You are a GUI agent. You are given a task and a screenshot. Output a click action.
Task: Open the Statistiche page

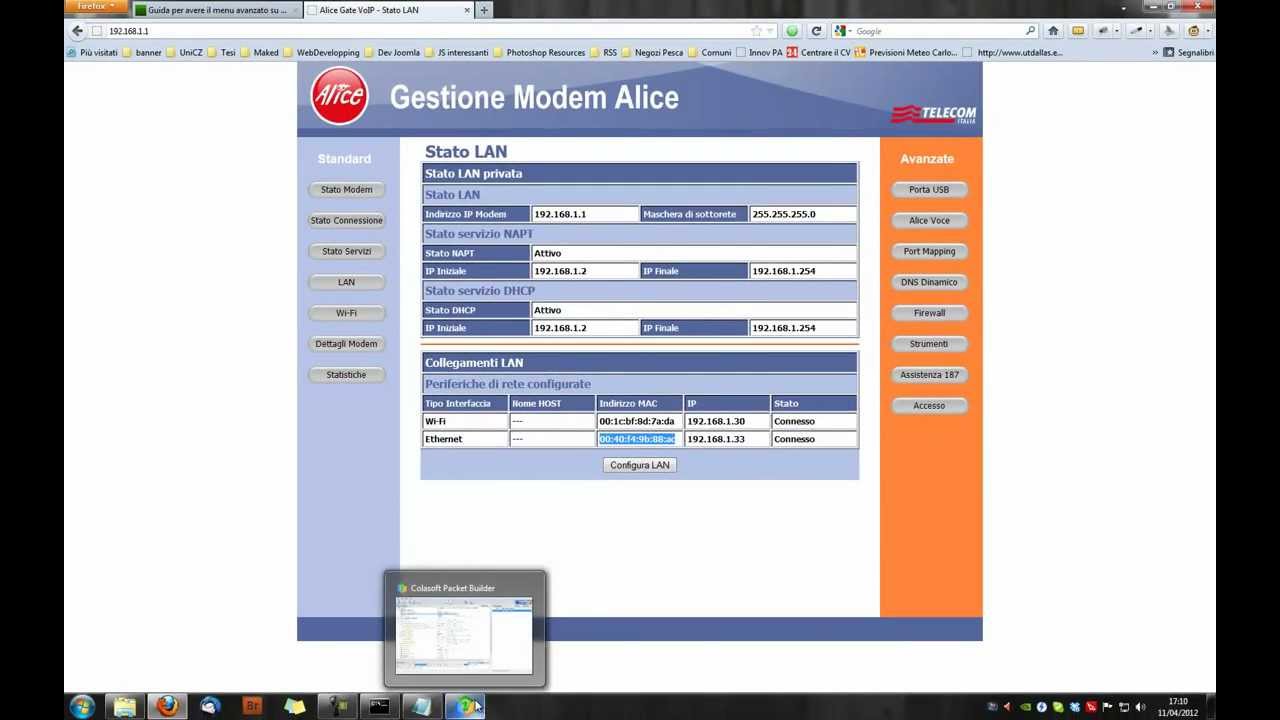click(346, 375)
